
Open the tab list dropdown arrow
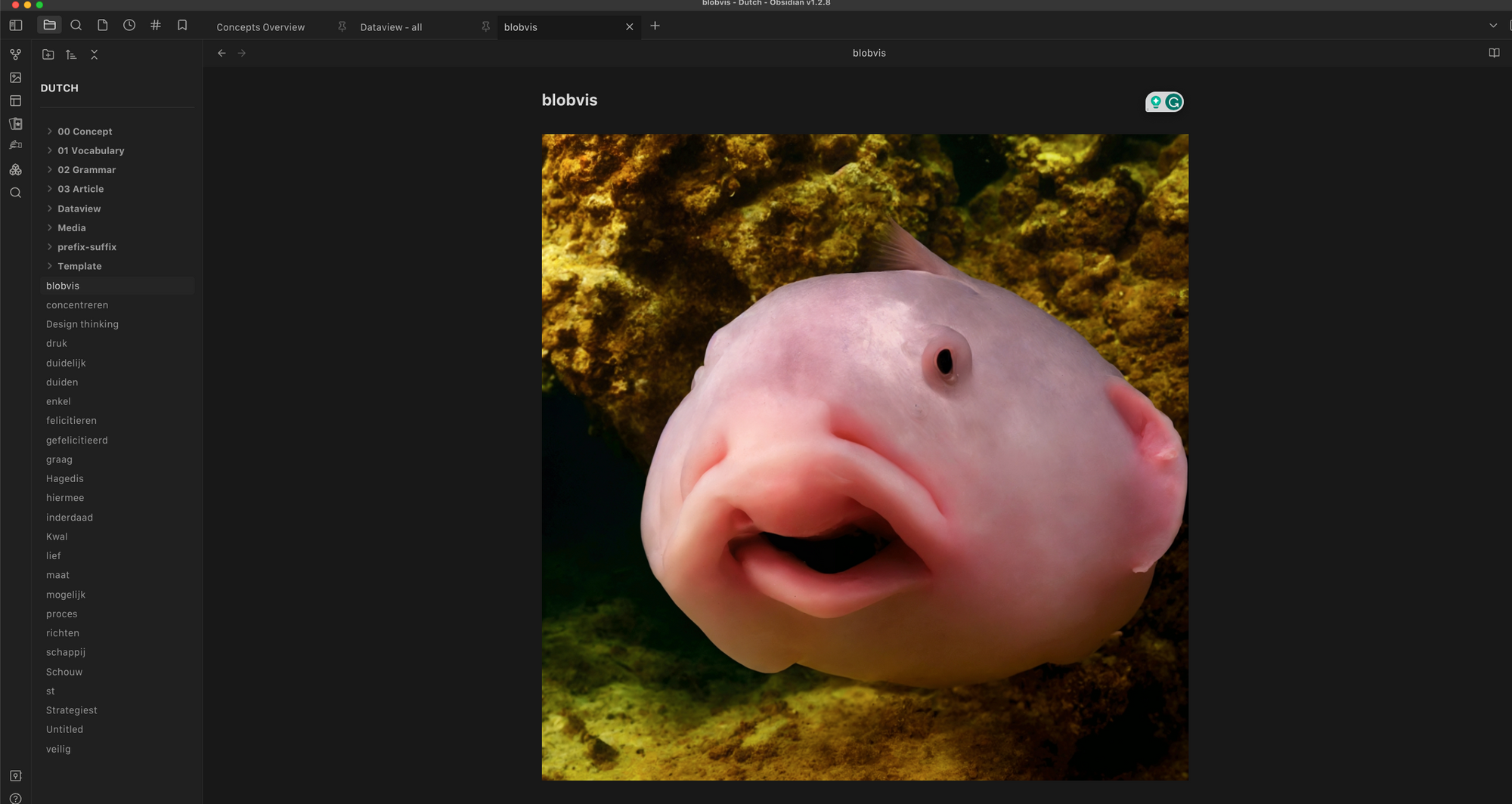pyautogui.click(x=1493, y=26)
